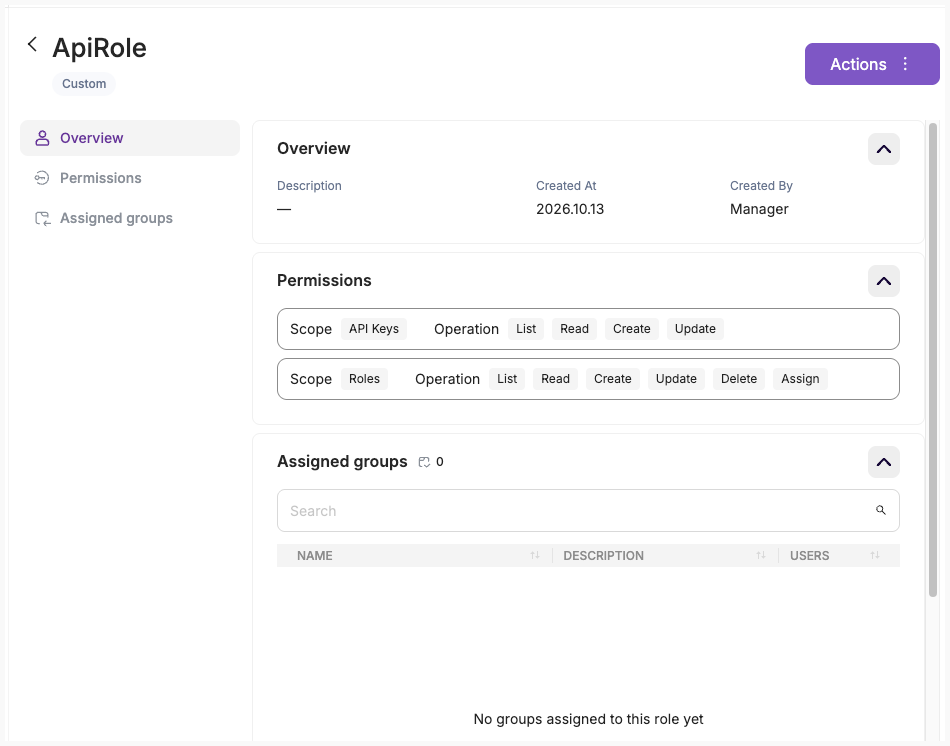Screen dimensions: 950x746
Task: Click the 'No groups assigned to this role yet' message
Action: 588,719
